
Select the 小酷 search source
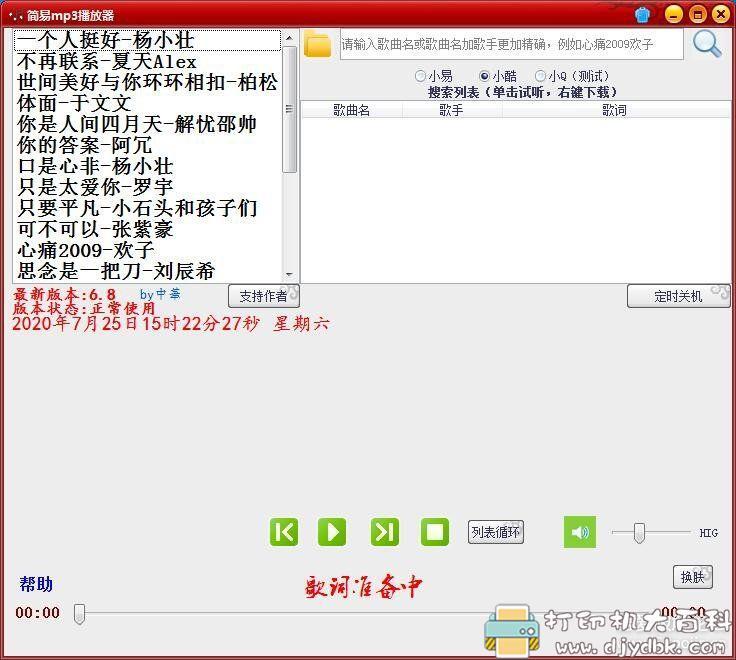pyautogui.click(x=498, y=76)
